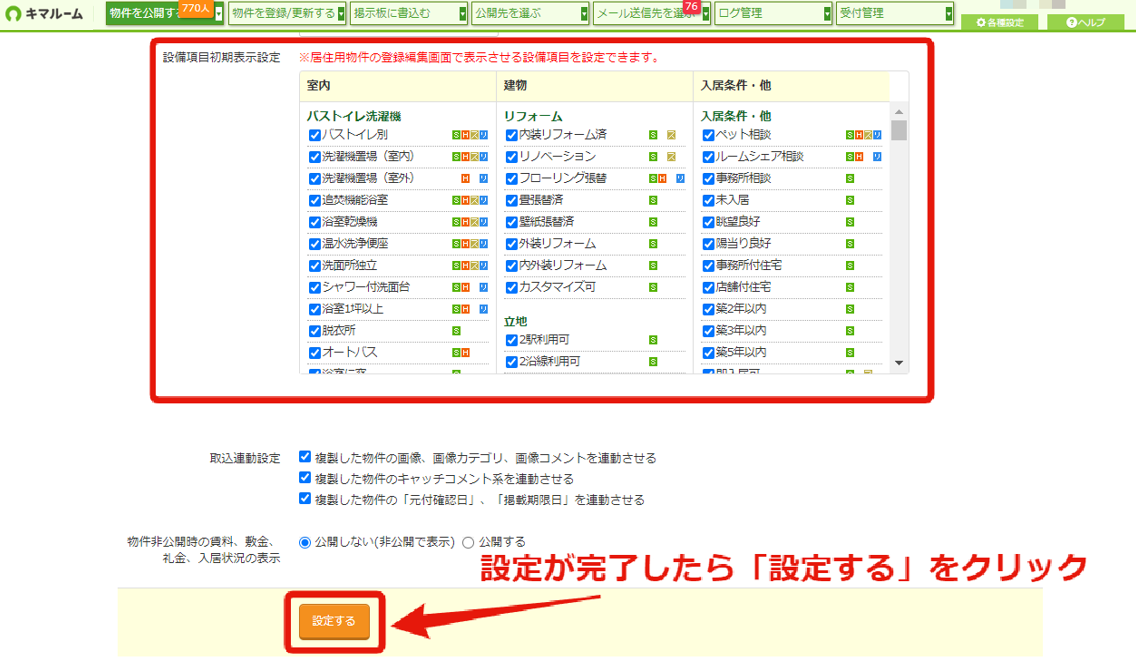Open the ログ管理 menu
1136x667 pixels.
pyautogui.click(x=773, y=14)
